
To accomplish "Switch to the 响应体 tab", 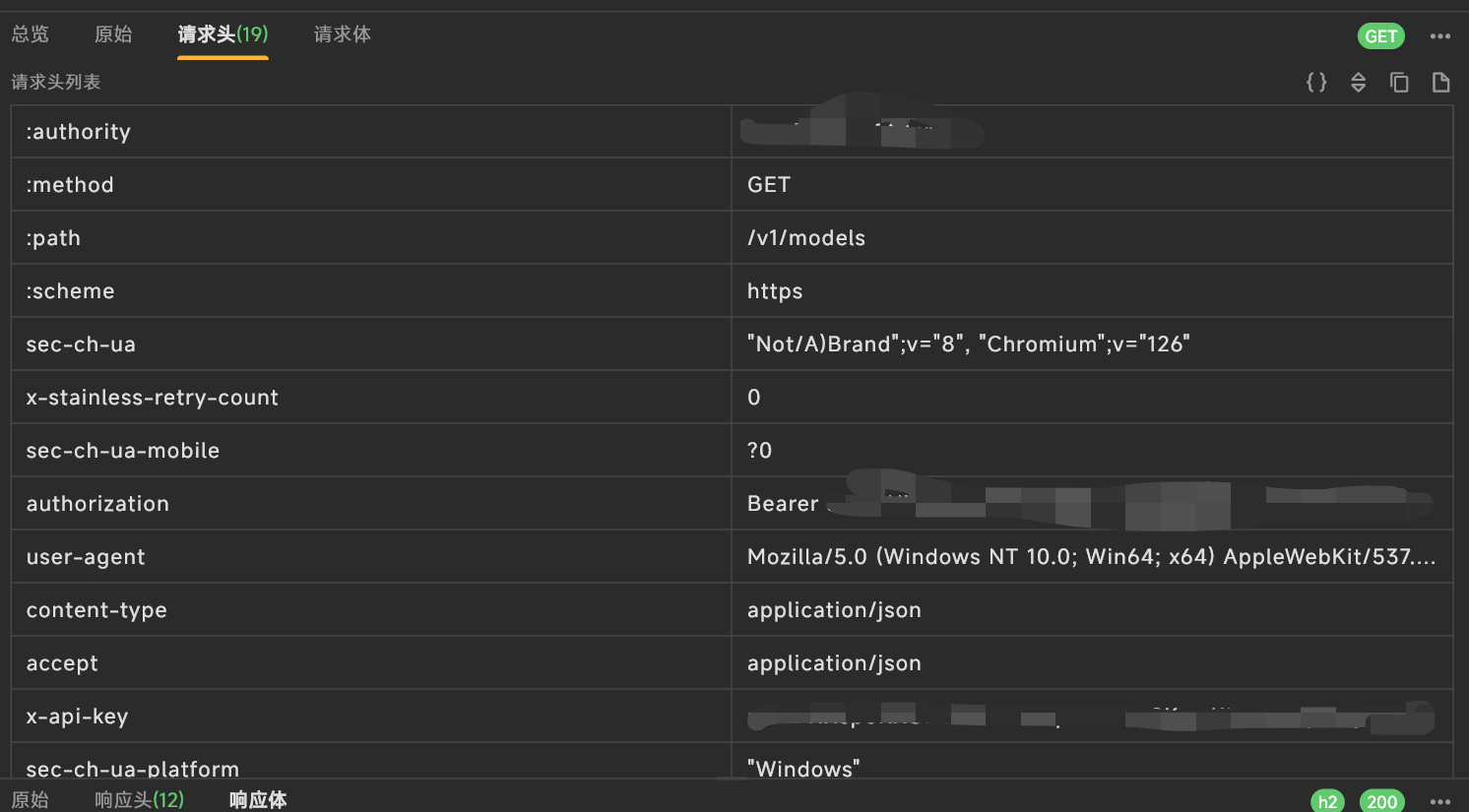I will pyautogui.click(x=258, y=800).
